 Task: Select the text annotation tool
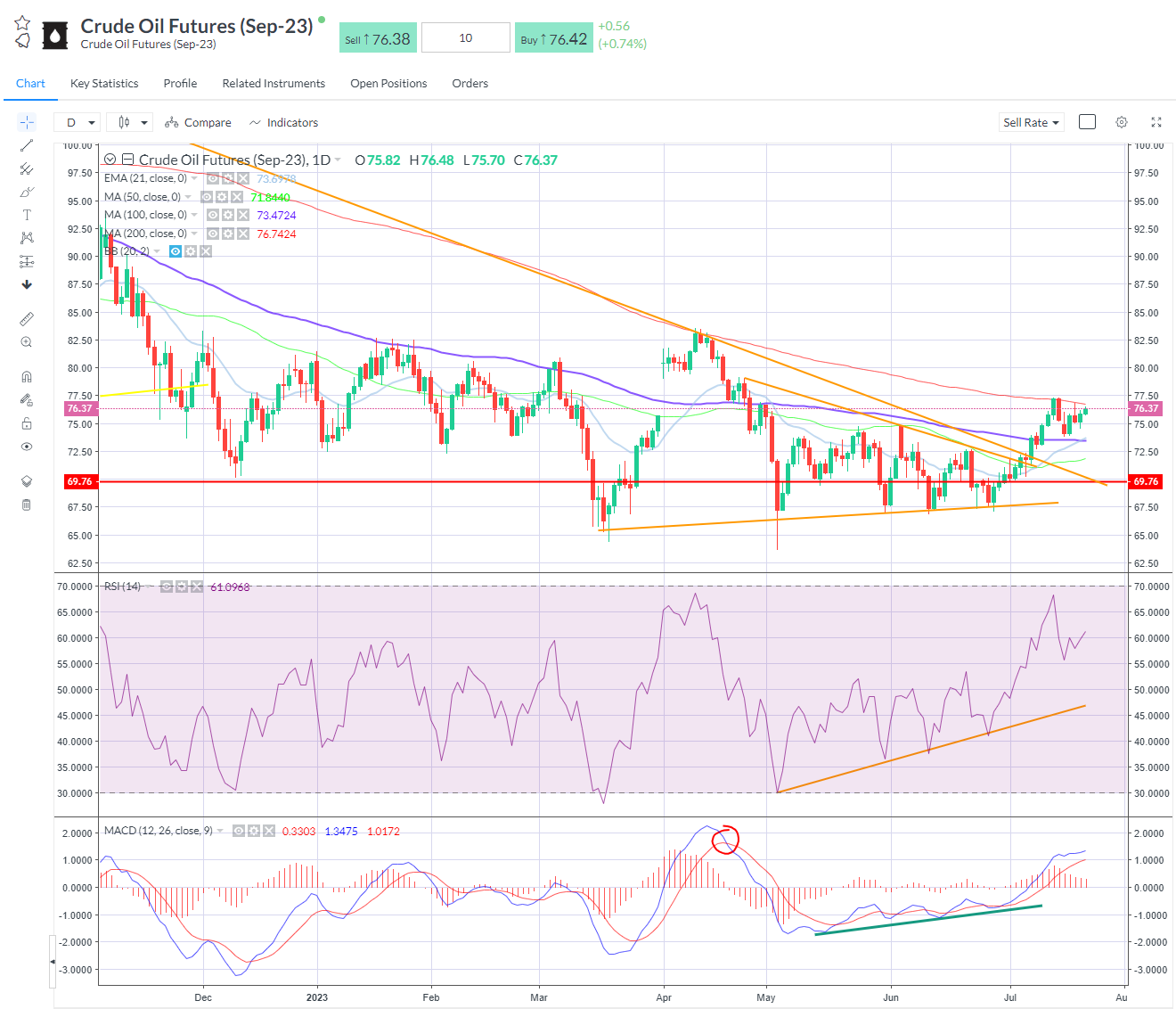[27, 215]
